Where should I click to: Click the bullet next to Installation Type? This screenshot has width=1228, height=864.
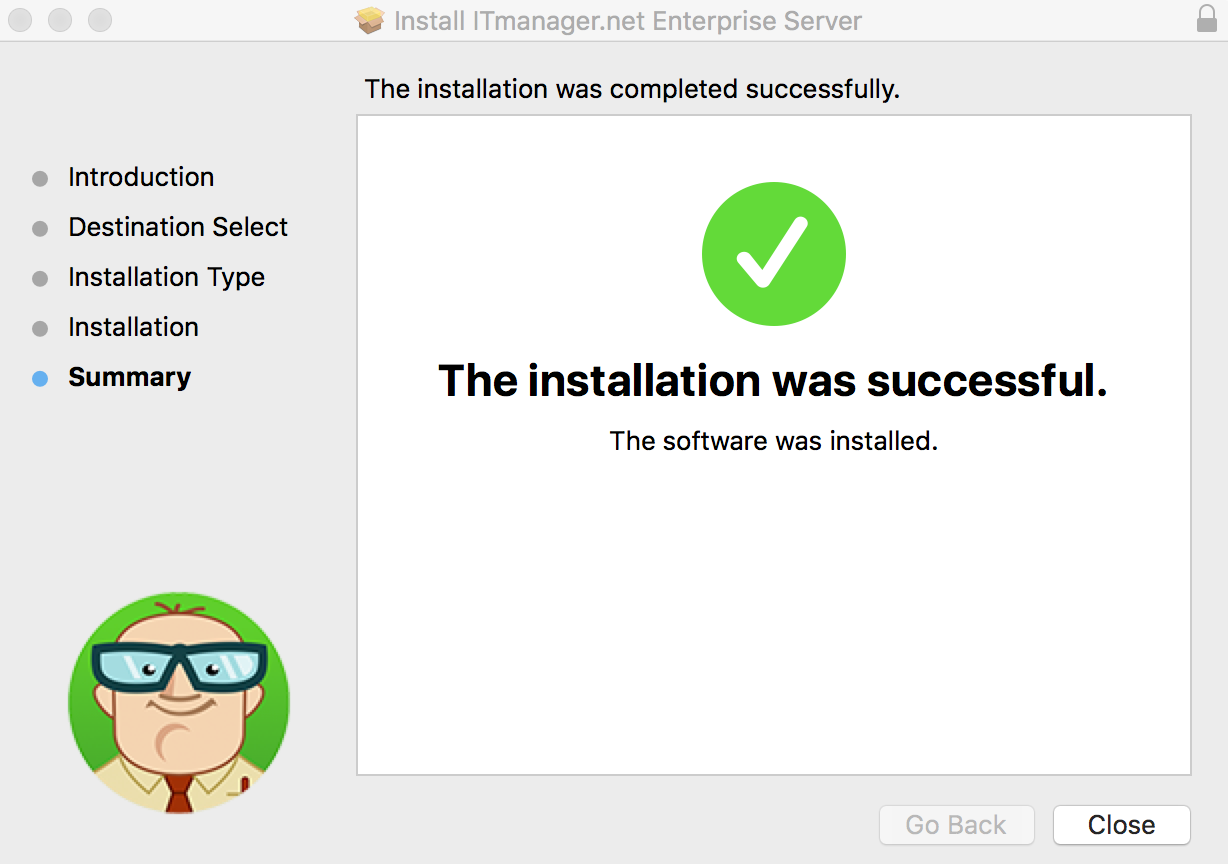click(40, 278)
